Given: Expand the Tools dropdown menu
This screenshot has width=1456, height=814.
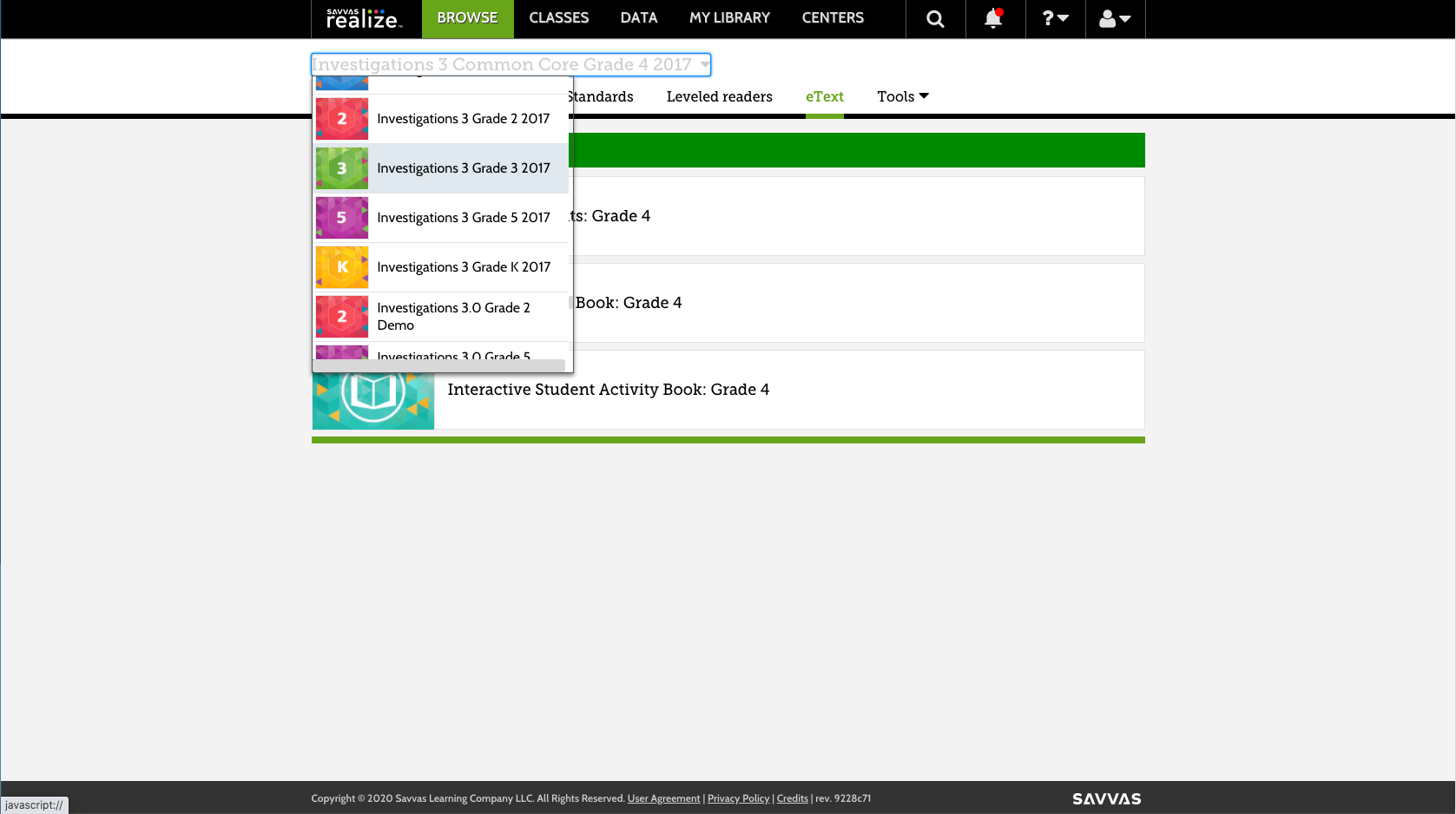Looking at the screenshot, I should pyautogui.click(x=903, y=96).
